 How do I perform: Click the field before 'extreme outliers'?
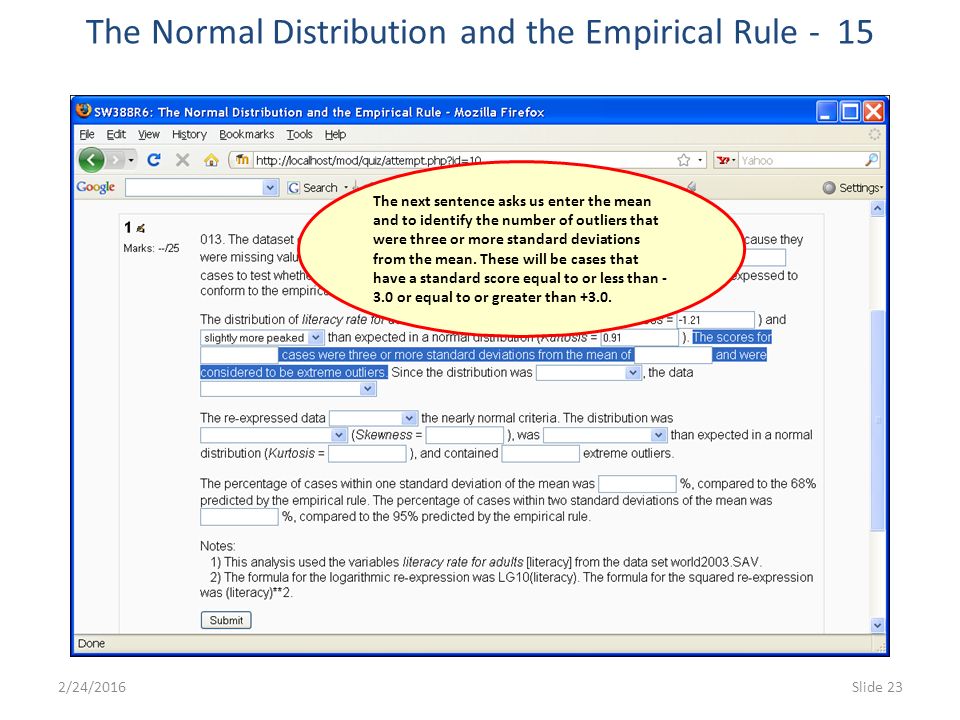coord(541,454)
